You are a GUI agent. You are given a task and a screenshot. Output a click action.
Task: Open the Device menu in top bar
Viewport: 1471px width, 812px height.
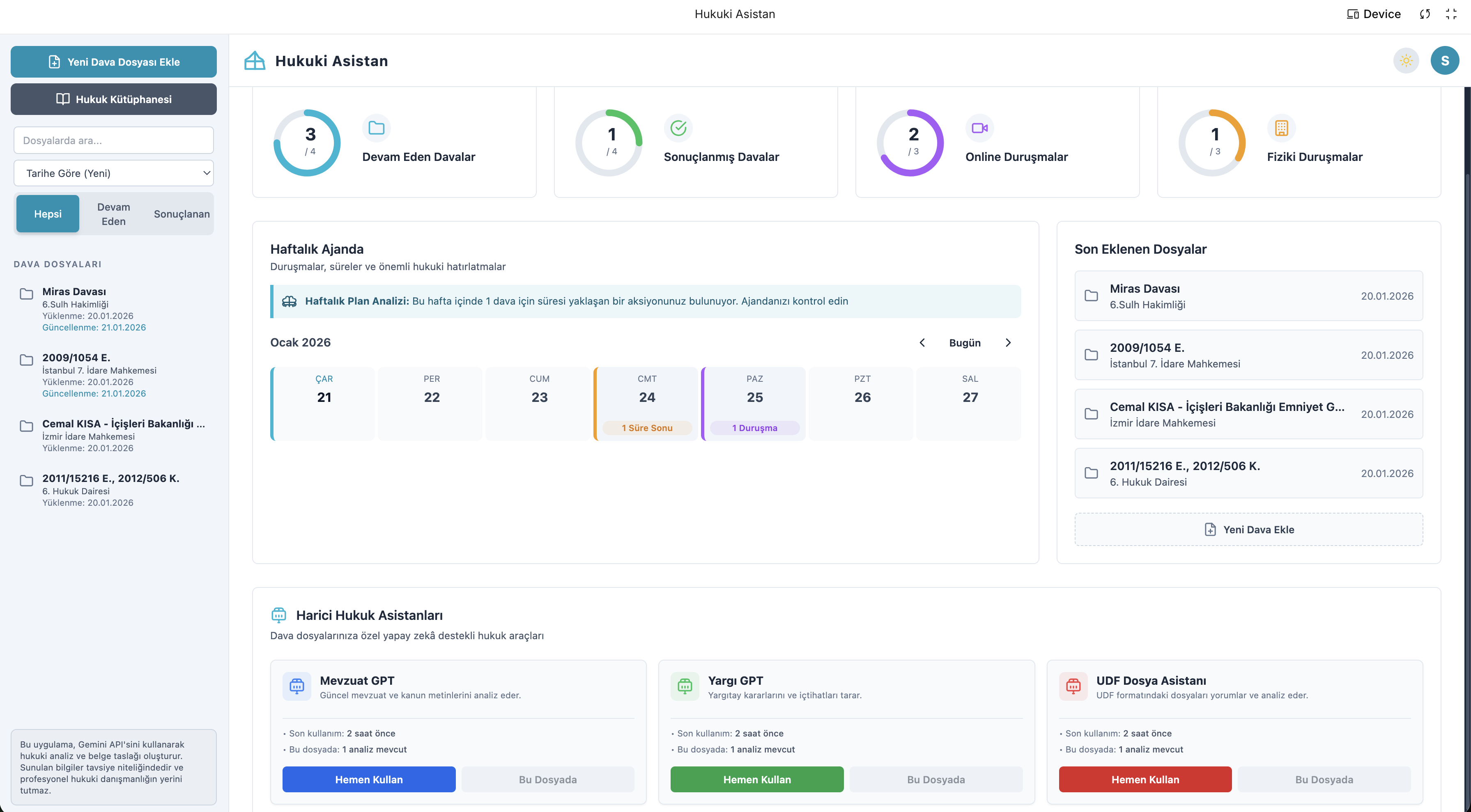pos(1373,14)
